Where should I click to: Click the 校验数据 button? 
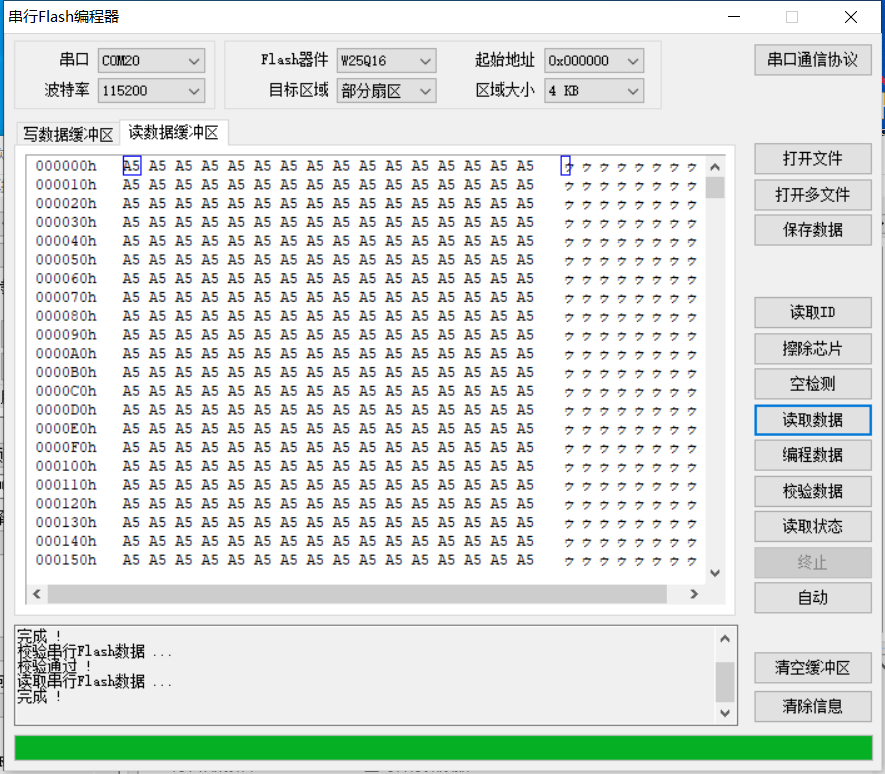(813, 491)
